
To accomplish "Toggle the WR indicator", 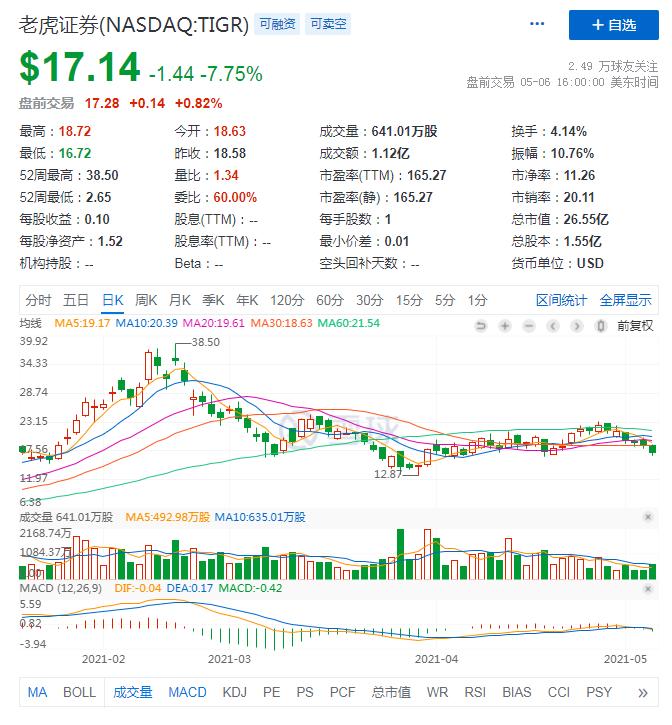I will tap(438, 692).
